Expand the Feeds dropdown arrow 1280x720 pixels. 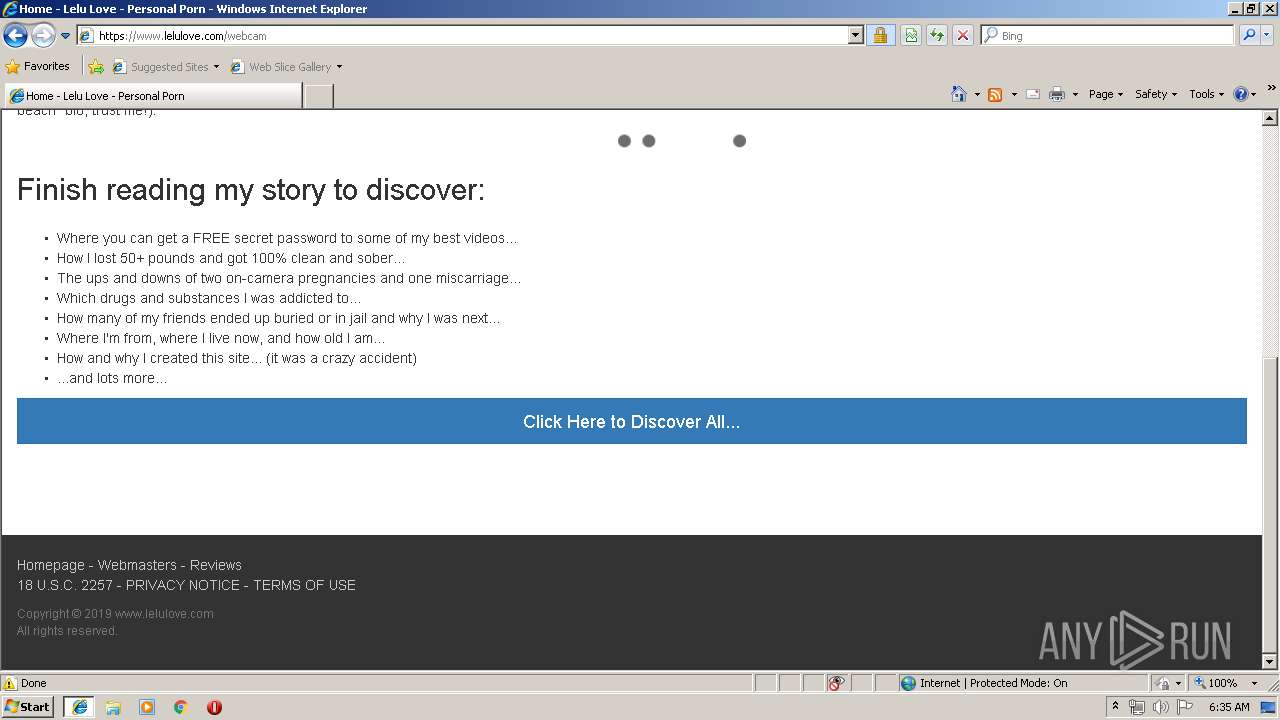(x=1014, y=94)
